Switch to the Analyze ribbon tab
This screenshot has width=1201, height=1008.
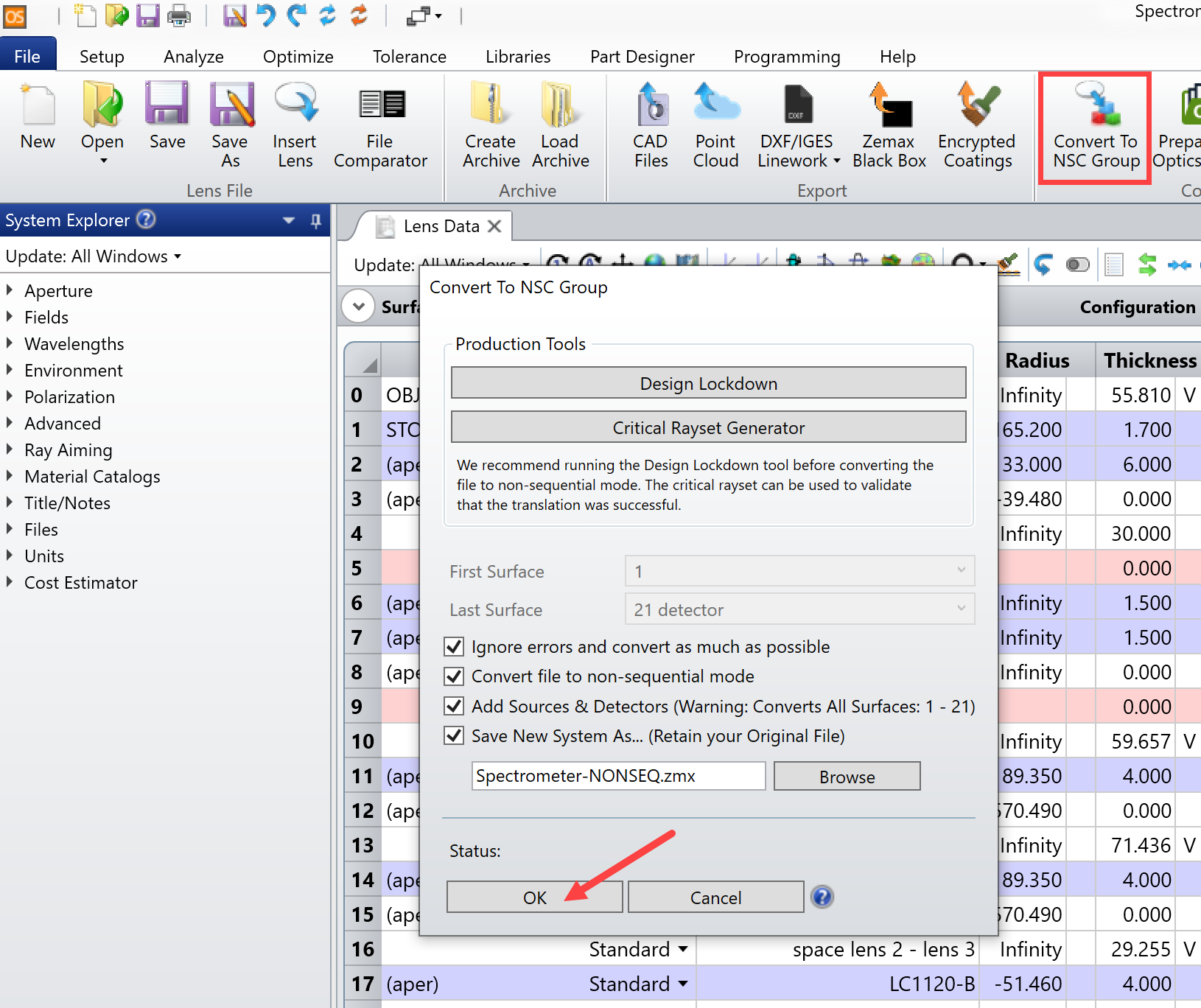point(194,57)
